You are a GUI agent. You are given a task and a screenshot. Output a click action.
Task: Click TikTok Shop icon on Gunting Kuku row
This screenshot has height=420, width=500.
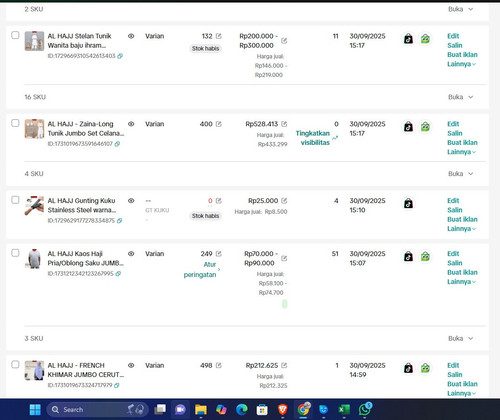[x=408, y=203]
